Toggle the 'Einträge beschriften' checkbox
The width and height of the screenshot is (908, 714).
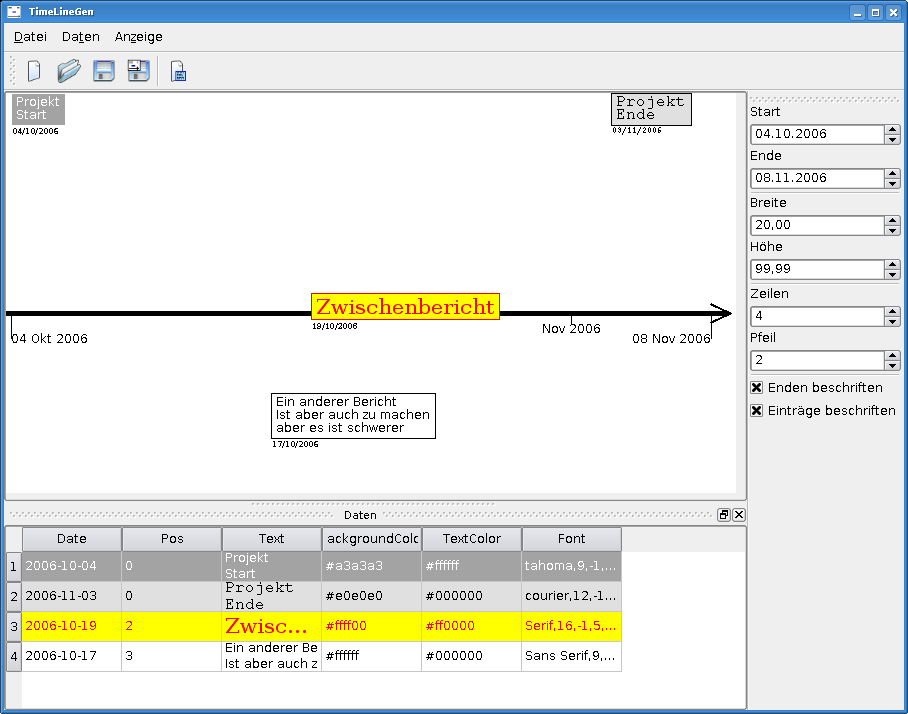(757, 410)
